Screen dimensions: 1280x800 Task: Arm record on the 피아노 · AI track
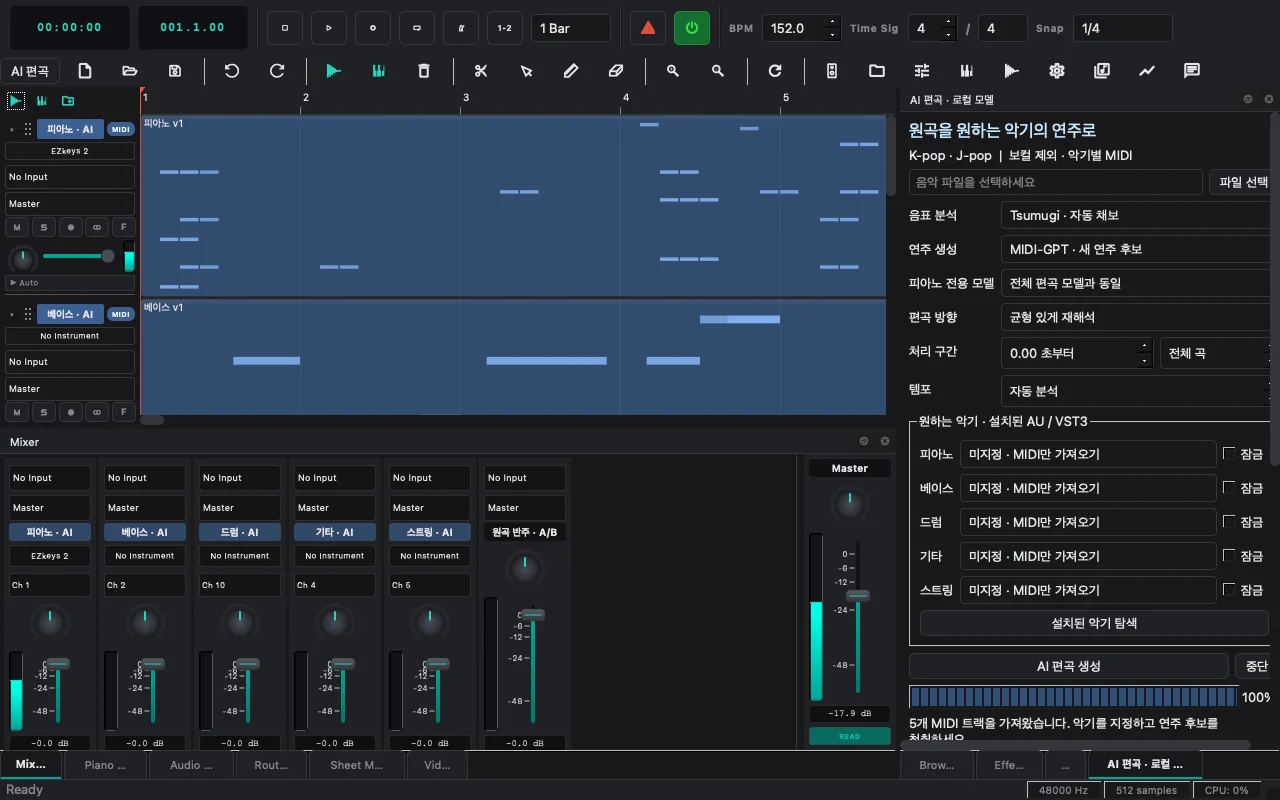(70, 227)
